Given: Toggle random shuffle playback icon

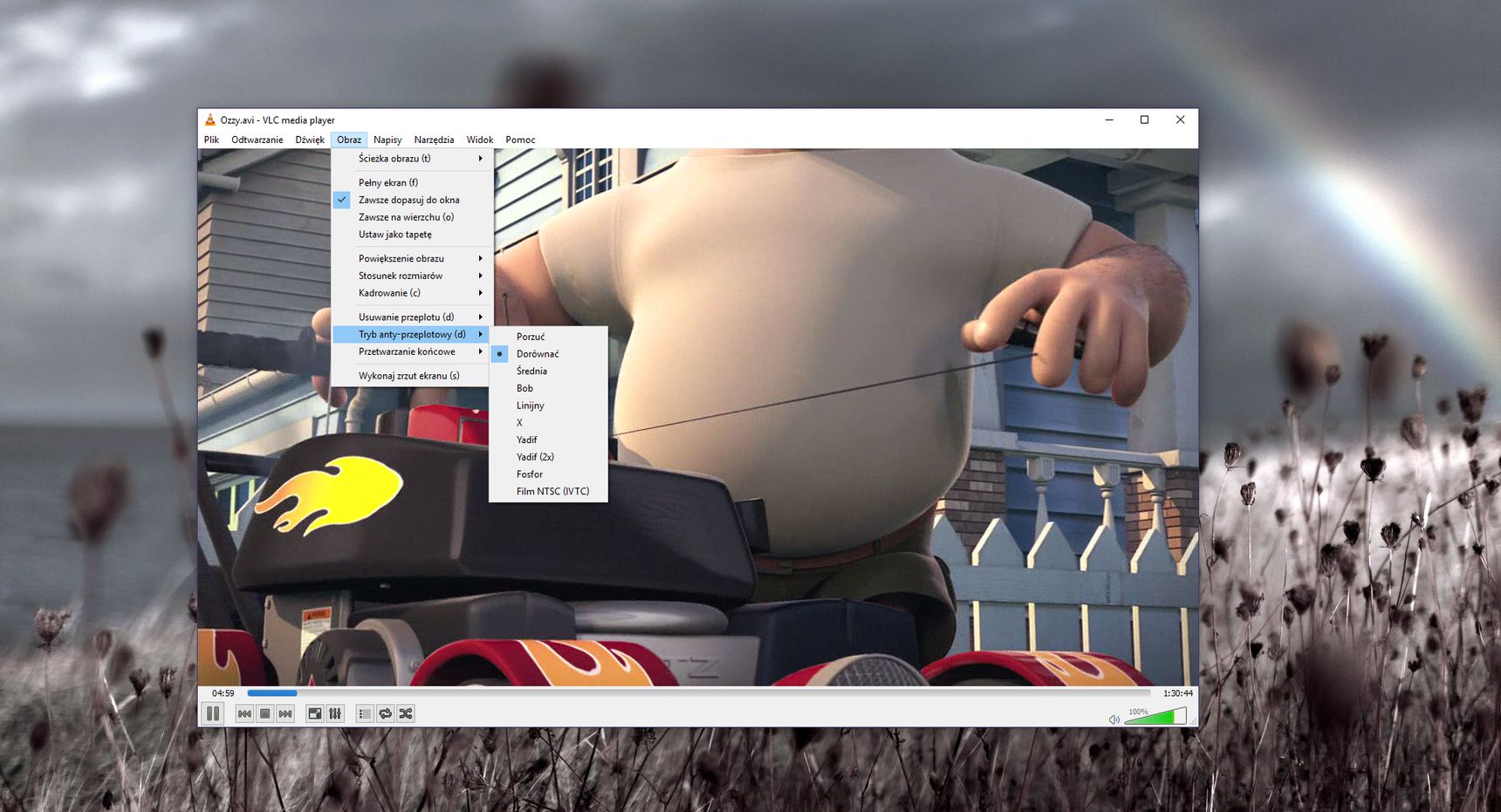Looking at the screenshot, I should [x=406, y=713].
